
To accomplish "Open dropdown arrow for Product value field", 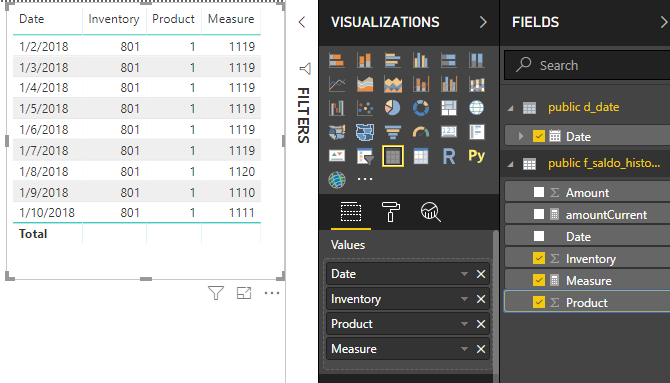I will (464, 324).
